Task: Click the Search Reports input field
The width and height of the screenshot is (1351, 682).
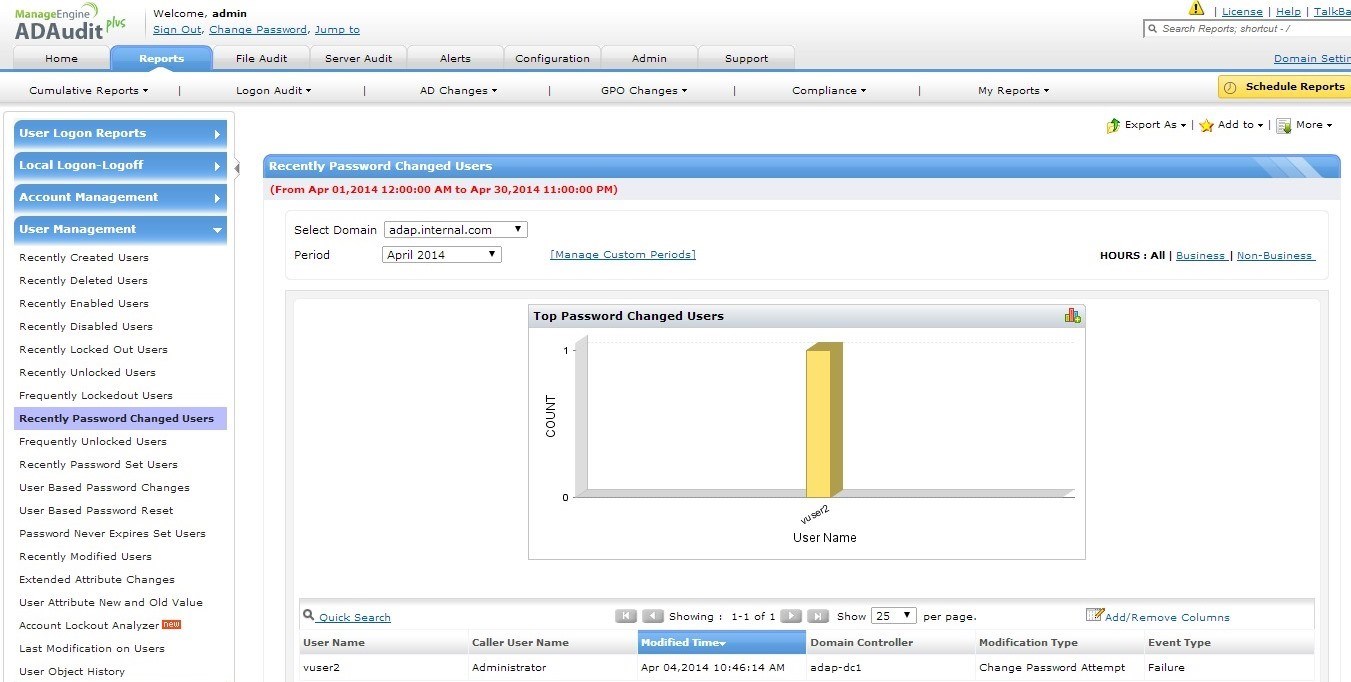Action: [x=1250, y=29]
